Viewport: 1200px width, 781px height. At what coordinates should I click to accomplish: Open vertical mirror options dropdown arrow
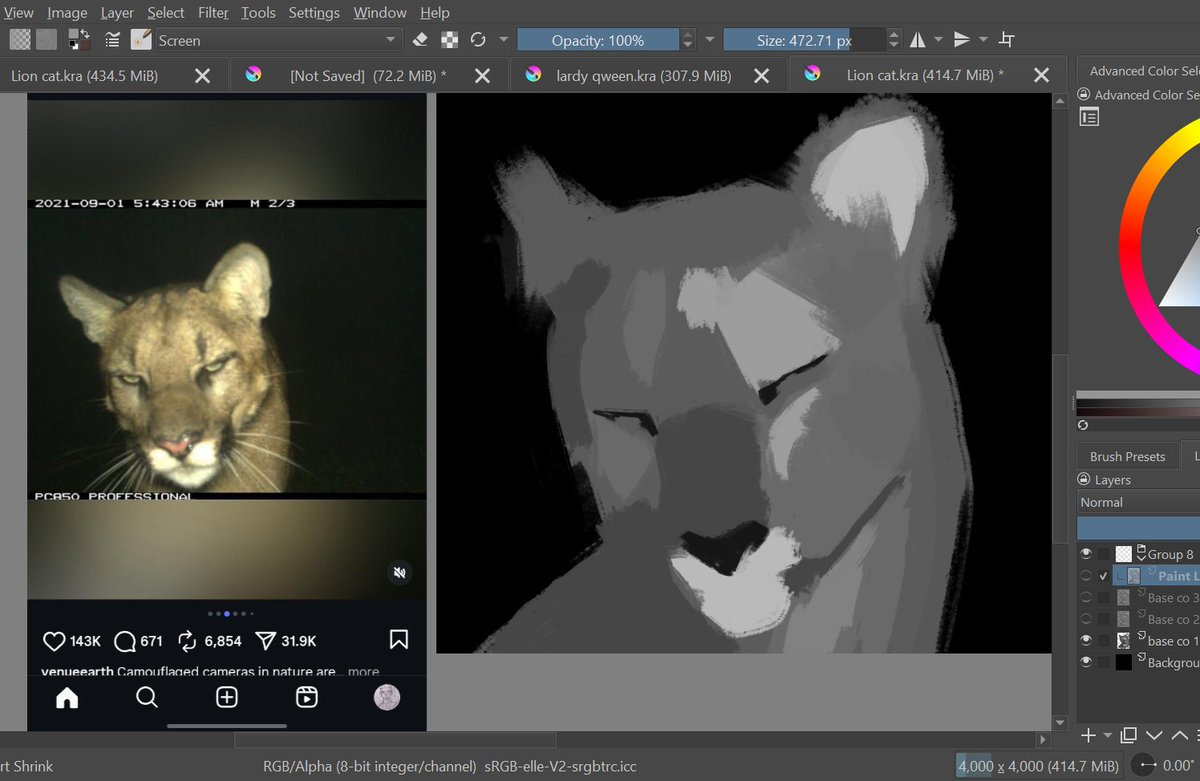983,40
